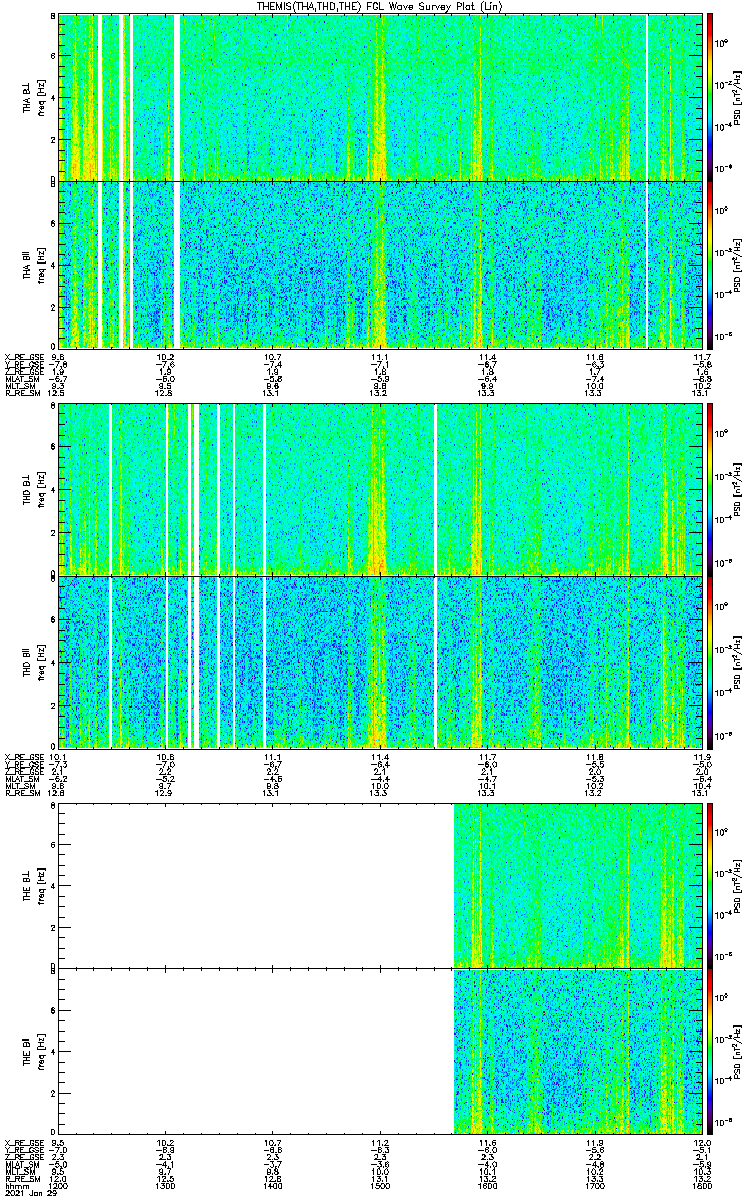
Task: Click the 'R_RE_SM' row label under THA panels
Action: tap(21, 393)
